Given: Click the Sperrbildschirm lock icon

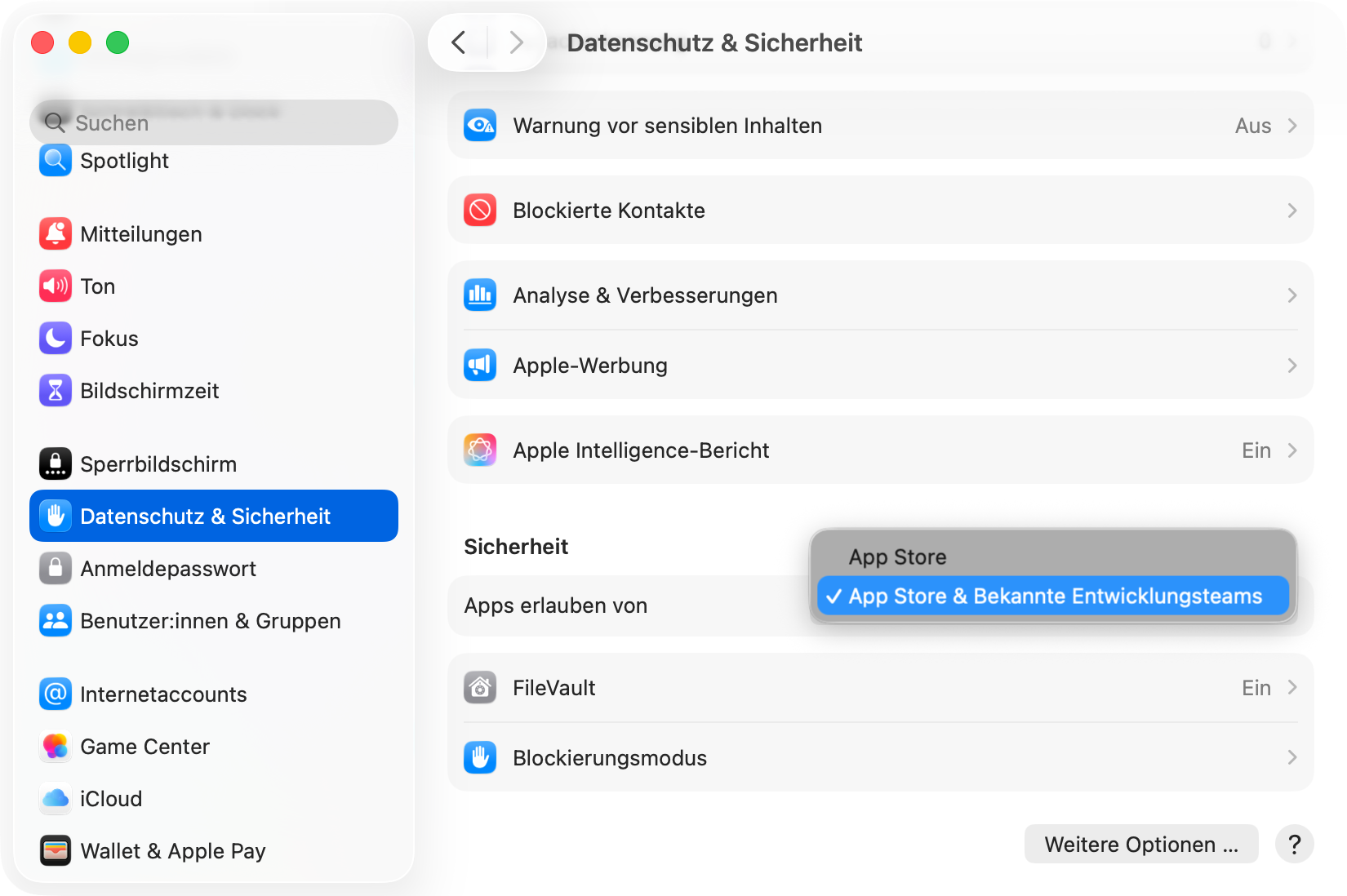Looking at the screenshot, I should tap(56, 464).
